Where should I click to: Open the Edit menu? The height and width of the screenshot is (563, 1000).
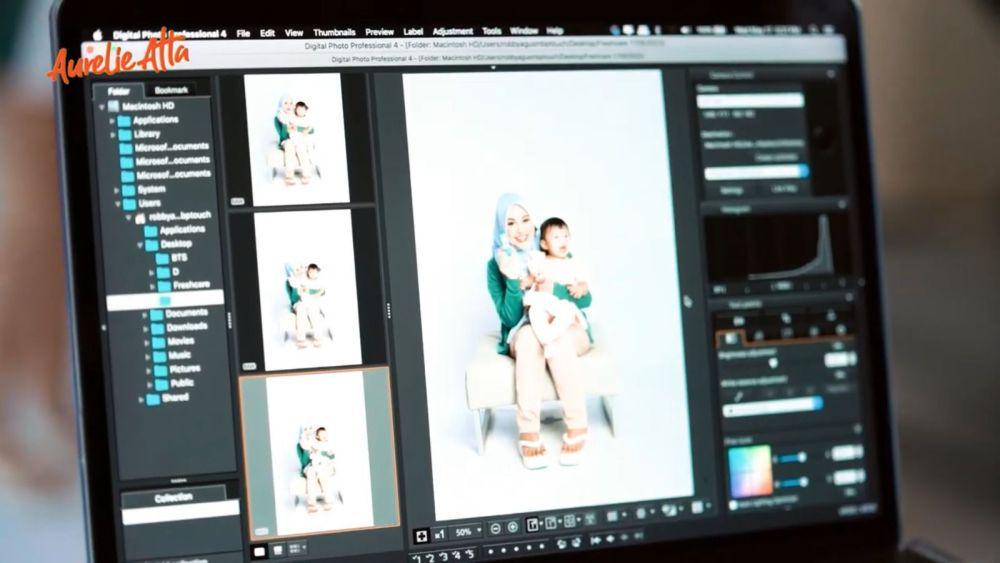(267, 33)
